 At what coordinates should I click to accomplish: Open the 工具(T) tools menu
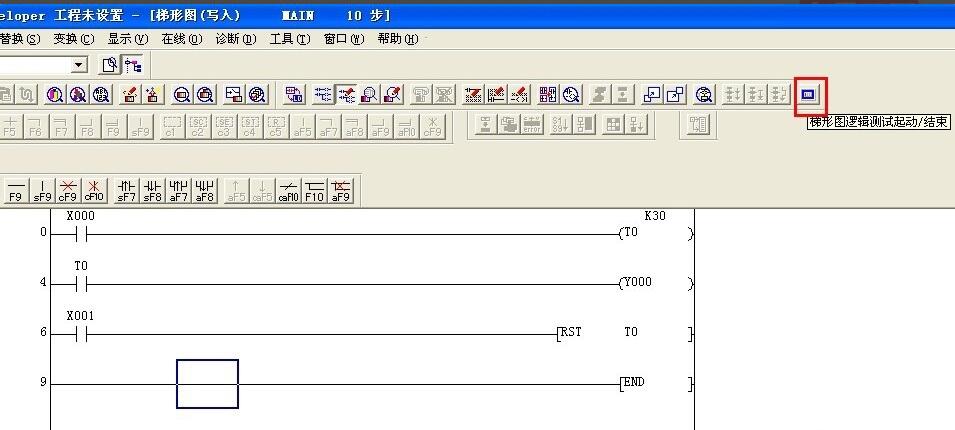click(x=288, y=39)
